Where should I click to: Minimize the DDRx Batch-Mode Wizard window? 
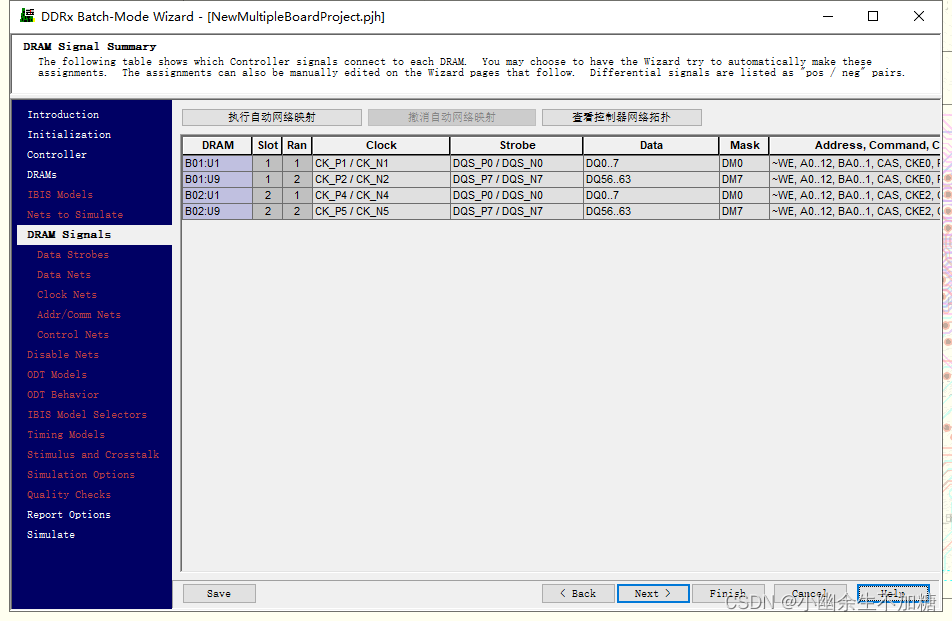click(x=828, y=16)
